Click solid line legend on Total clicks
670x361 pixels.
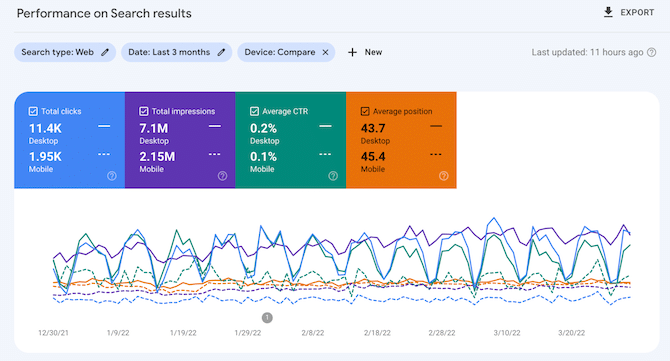click(x=104, y=126)
